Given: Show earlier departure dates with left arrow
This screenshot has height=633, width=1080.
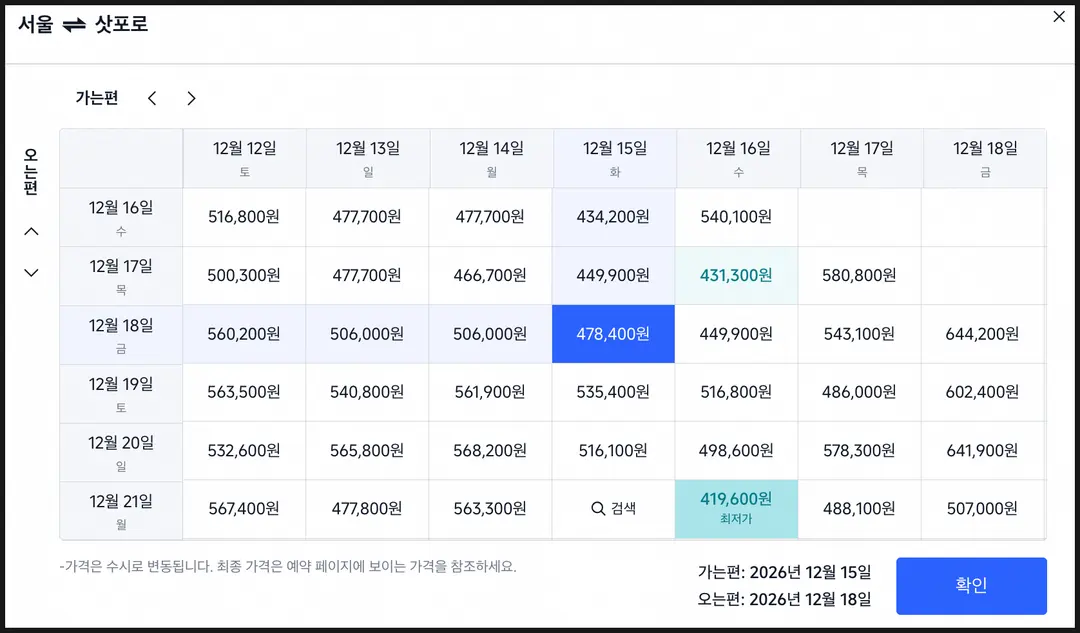Looking at the screenshot, I should point(152,98).
